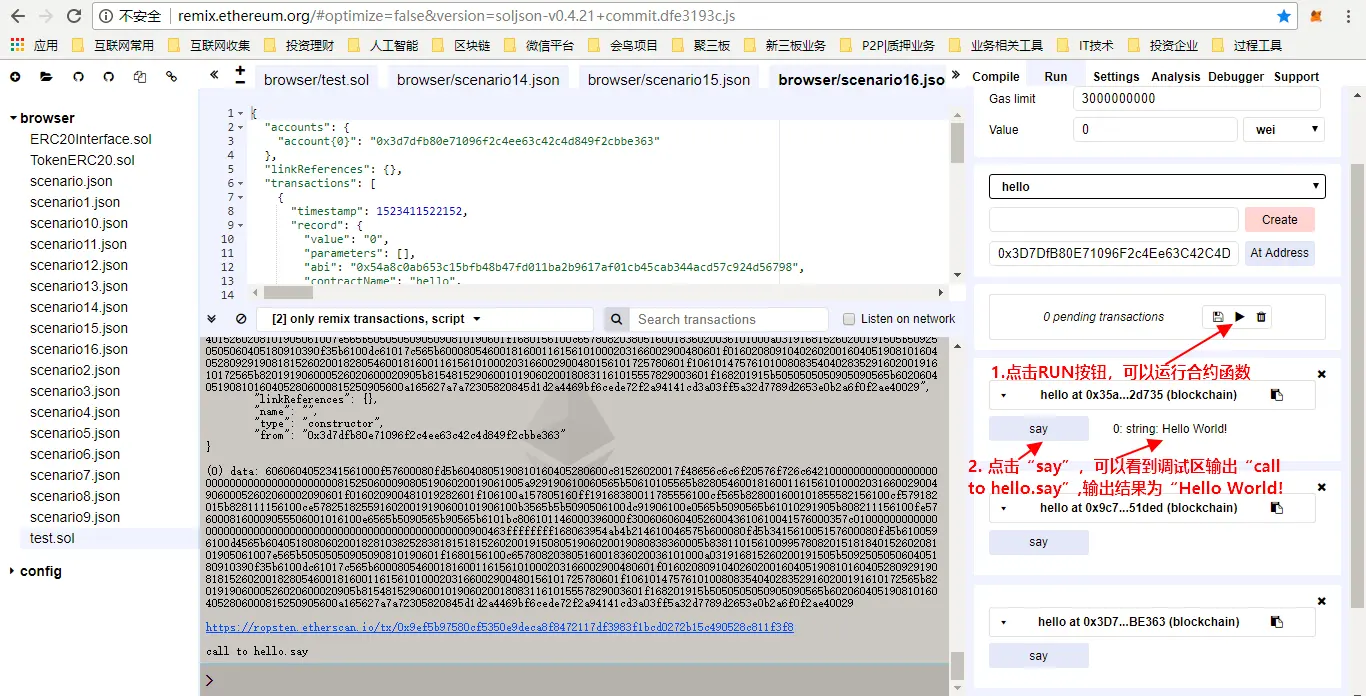Viewport: 1366px width, 696px height.
Task: Click the terminal vertical scrollbar thumb
Action: tap(957, 665)
